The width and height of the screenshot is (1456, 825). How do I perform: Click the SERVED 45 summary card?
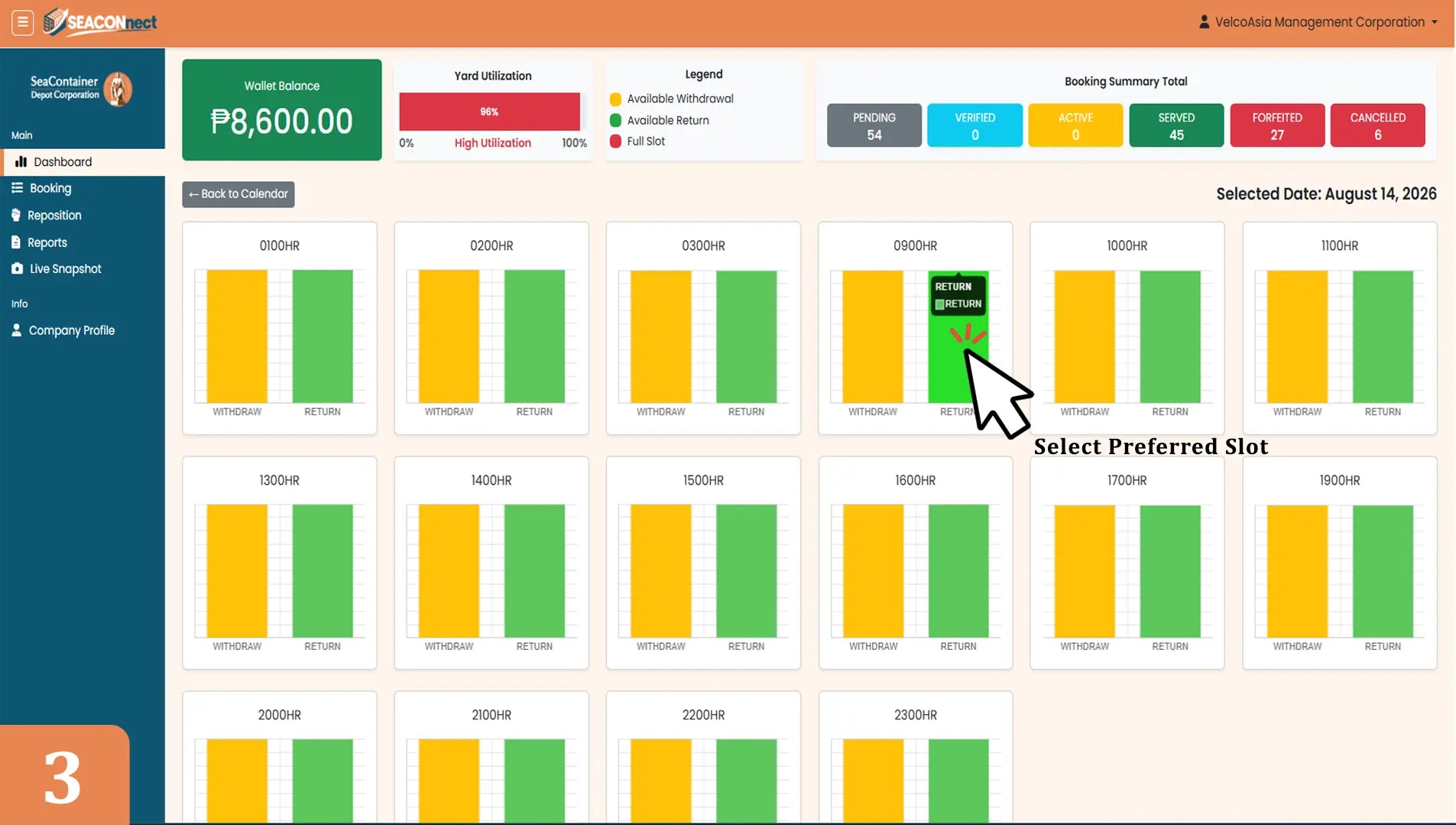pos(1176,125)
